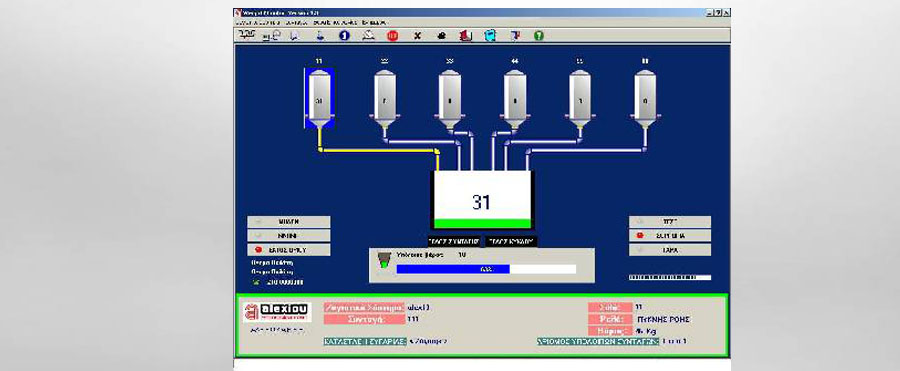Click the alexiou company logo
Viewport: 900px width, 371px height.
point(277,312)
